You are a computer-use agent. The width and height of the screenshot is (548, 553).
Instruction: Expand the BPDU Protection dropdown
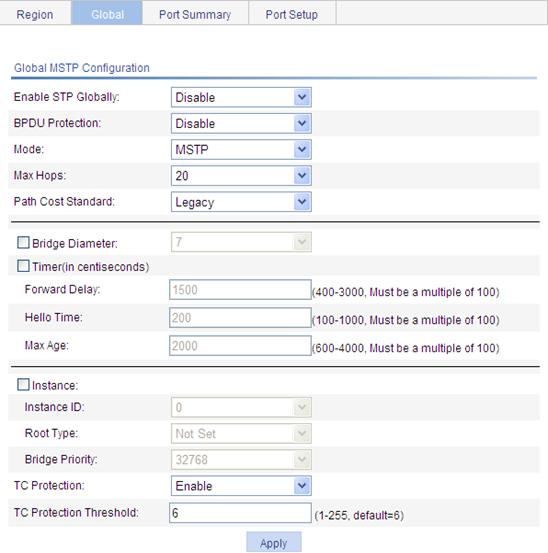[241, 123]
